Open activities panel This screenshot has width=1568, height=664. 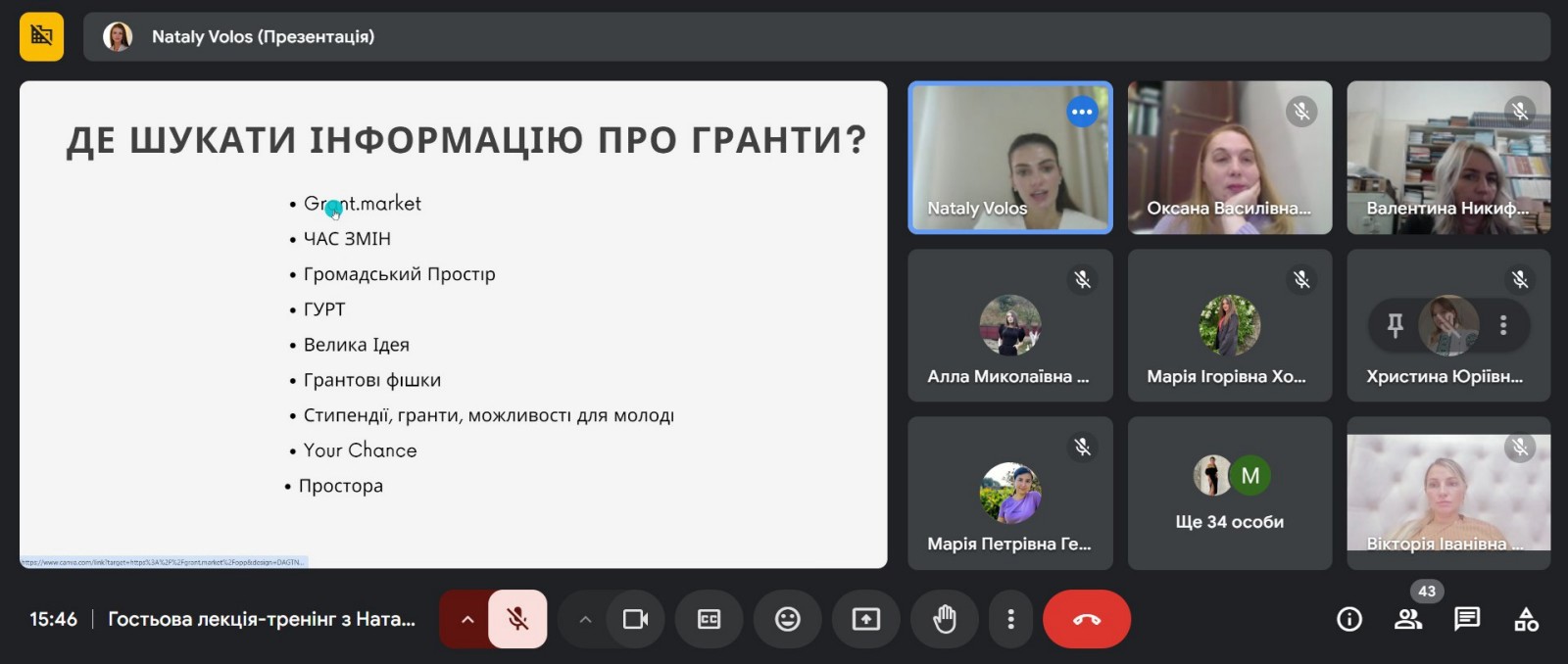tap(1526, 619)
